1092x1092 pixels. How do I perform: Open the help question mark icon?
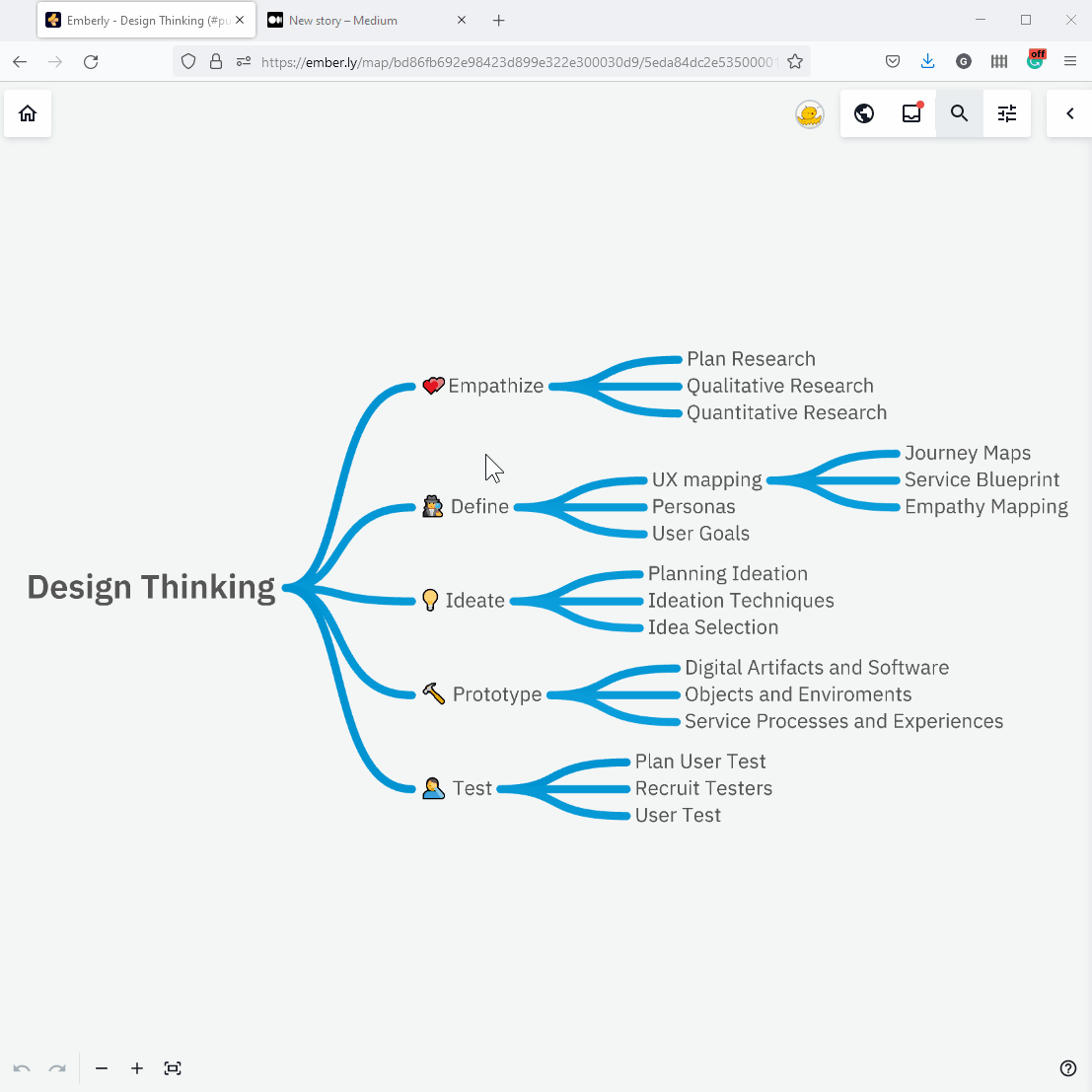pos(1067,1068)
